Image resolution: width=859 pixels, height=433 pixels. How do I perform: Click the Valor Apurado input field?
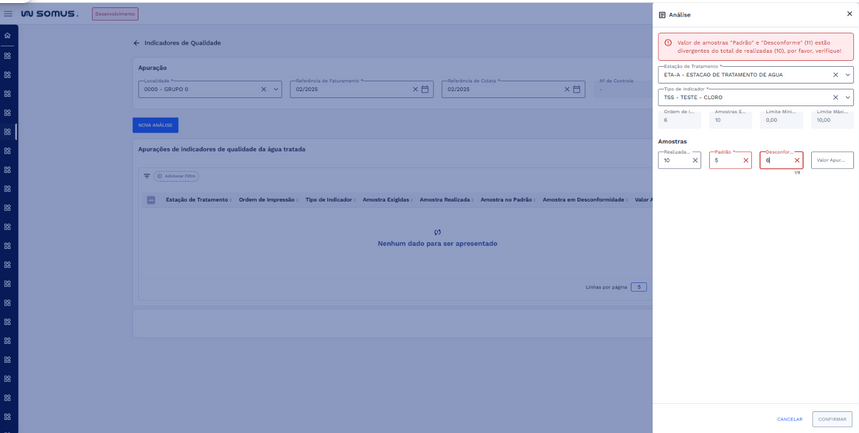pos(831,160)
